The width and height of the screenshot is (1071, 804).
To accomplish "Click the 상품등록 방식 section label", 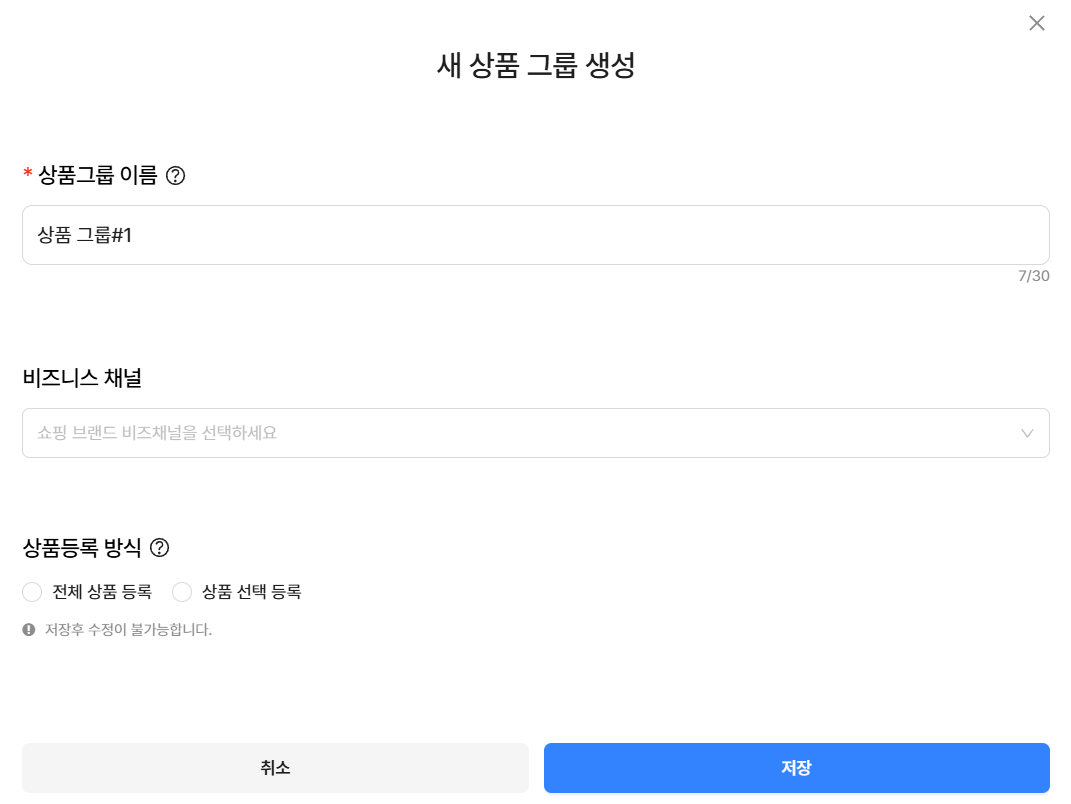I will point(82,547).
